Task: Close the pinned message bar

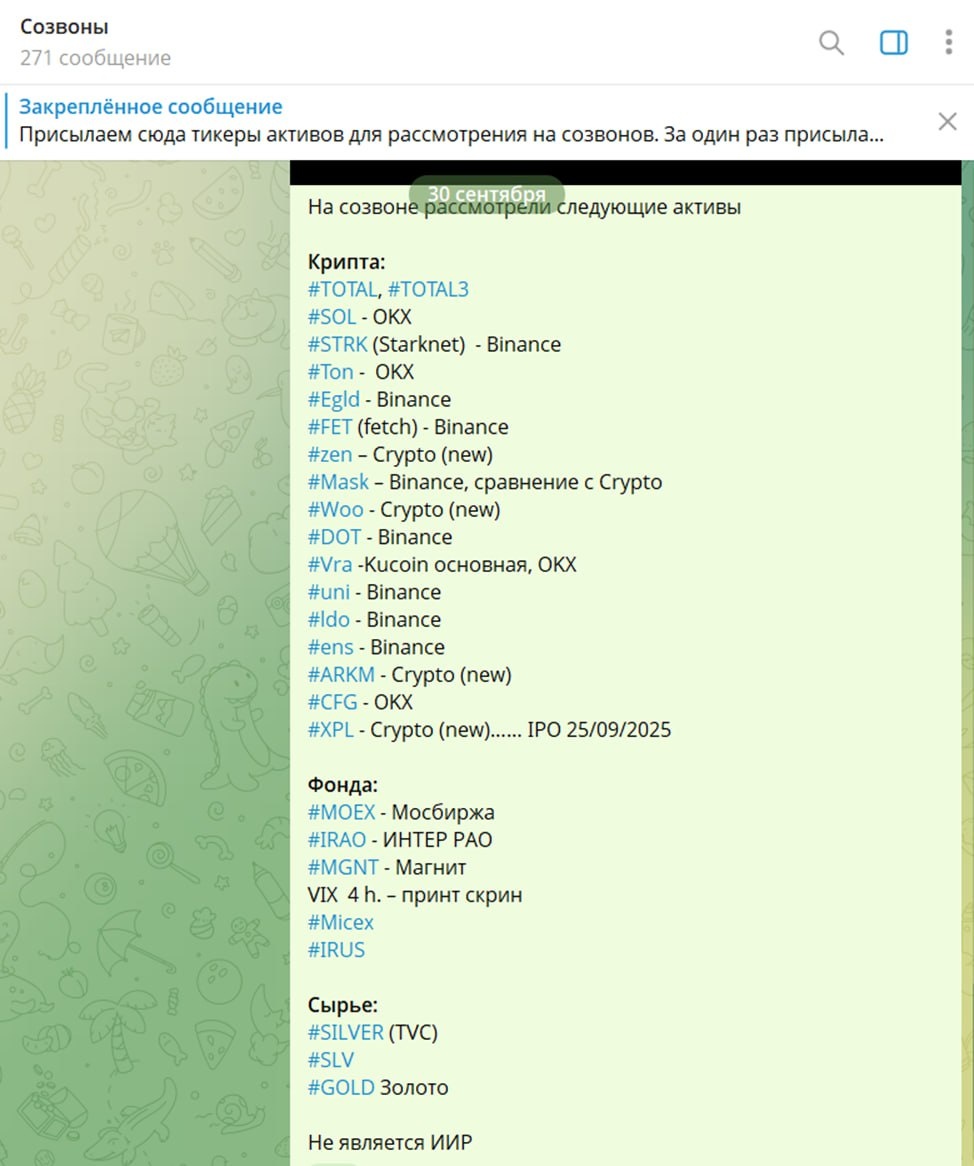Action: click(947, 121)
